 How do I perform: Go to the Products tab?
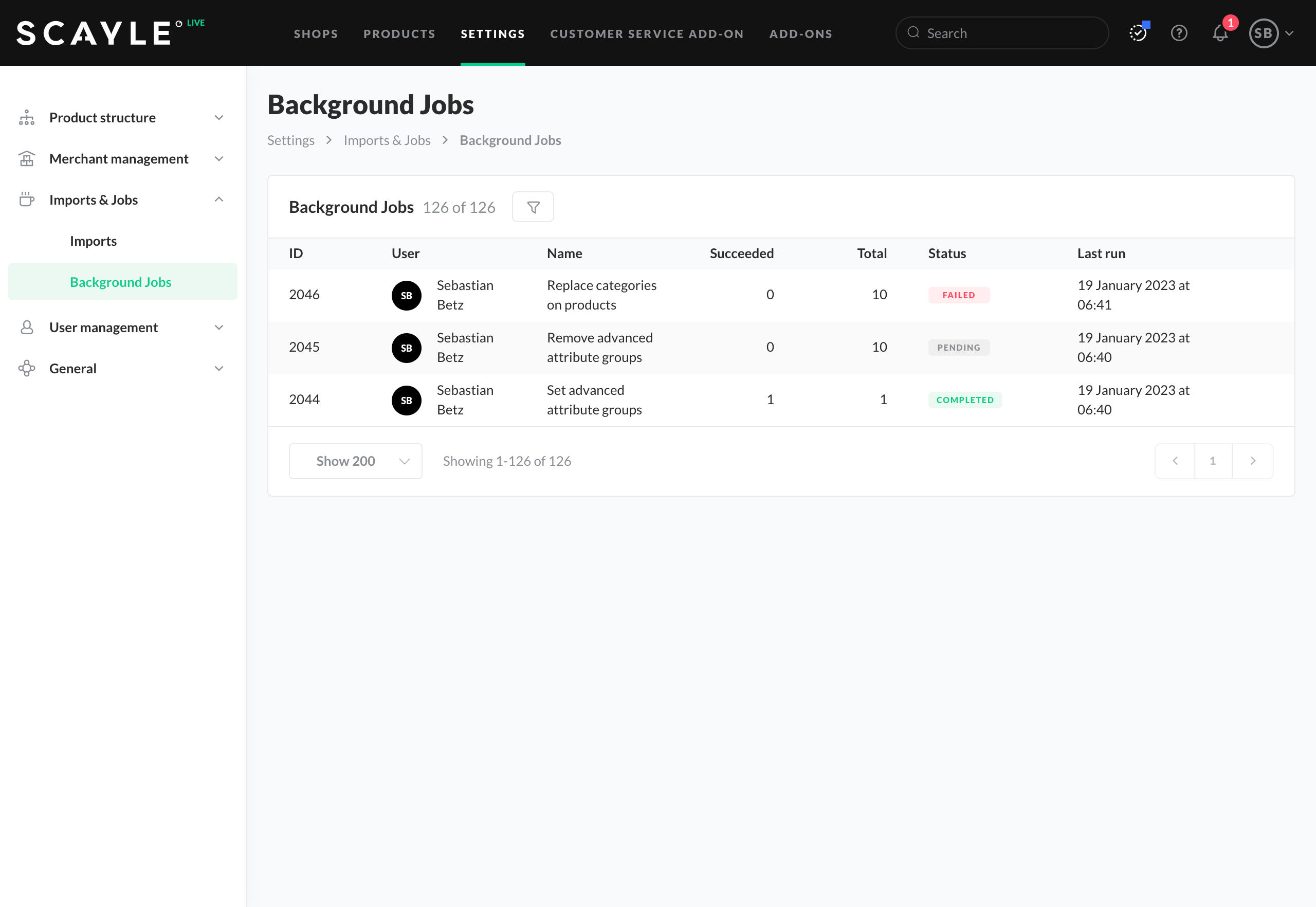(x=399, y=33)
